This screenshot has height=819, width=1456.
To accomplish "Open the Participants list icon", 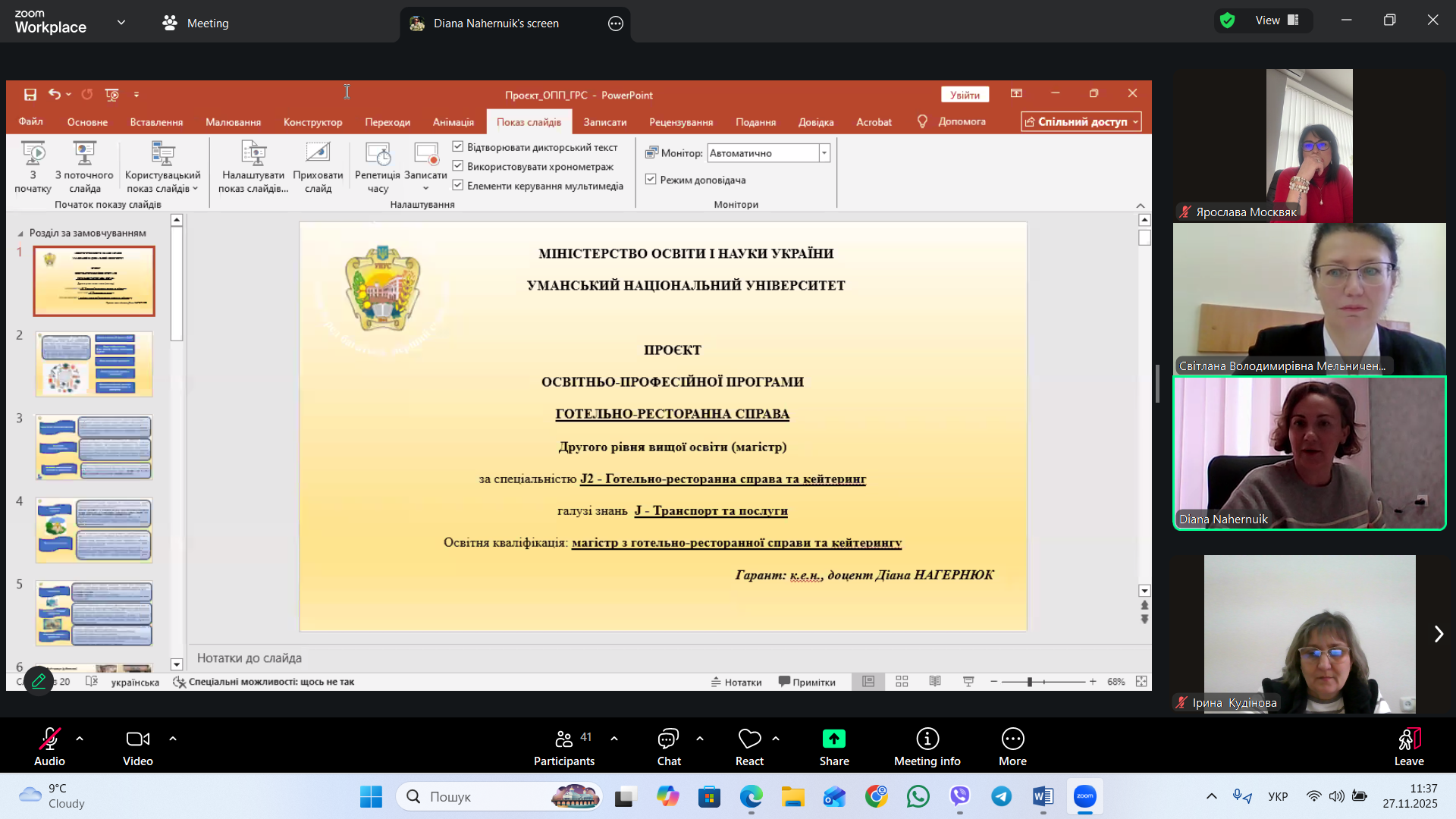I will pyautogui.click(x=563, y=739).
